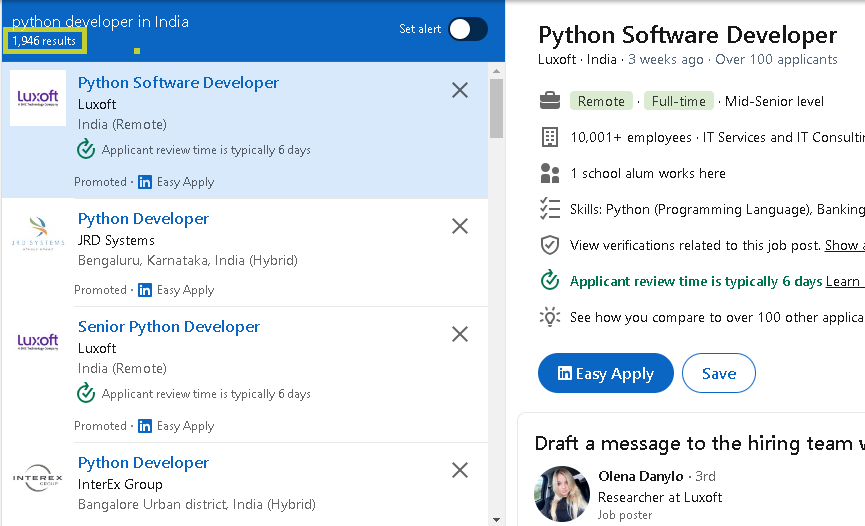Click review time clock icon in job details
The width and height of the screenshot is (865, 526).
(x=549, y=280)
